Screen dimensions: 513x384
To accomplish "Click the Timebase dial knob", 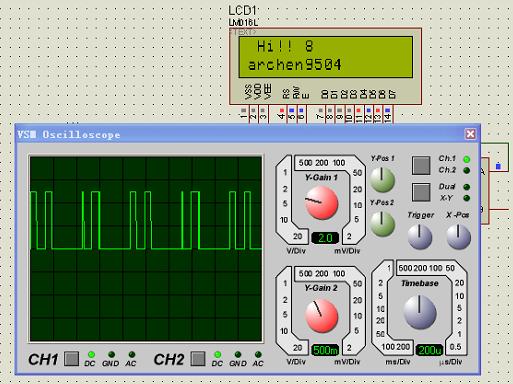I will (420, 312).
